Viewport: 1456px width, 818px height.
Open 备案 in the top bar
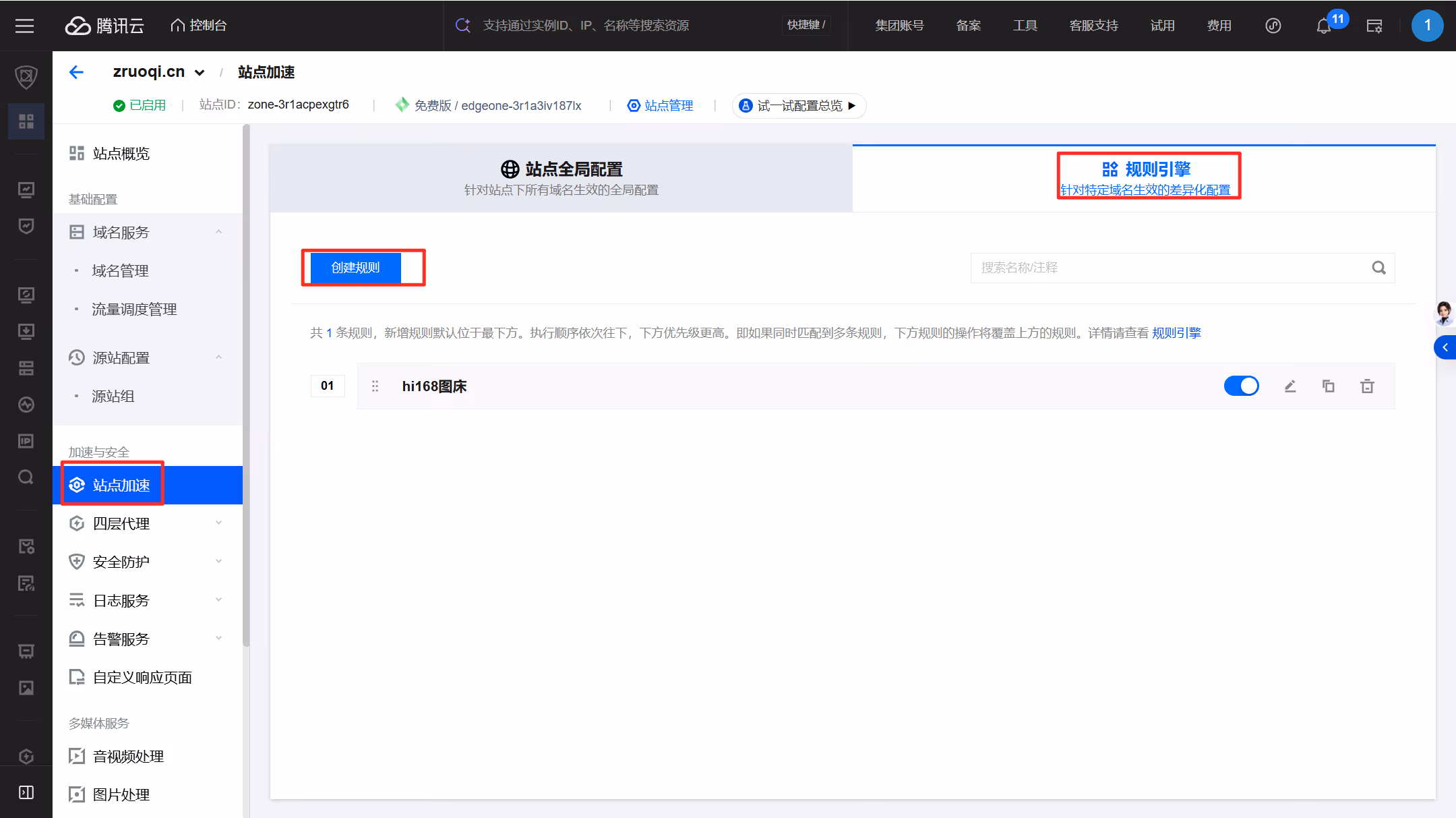pyautogui.click(x=968, y=26)
